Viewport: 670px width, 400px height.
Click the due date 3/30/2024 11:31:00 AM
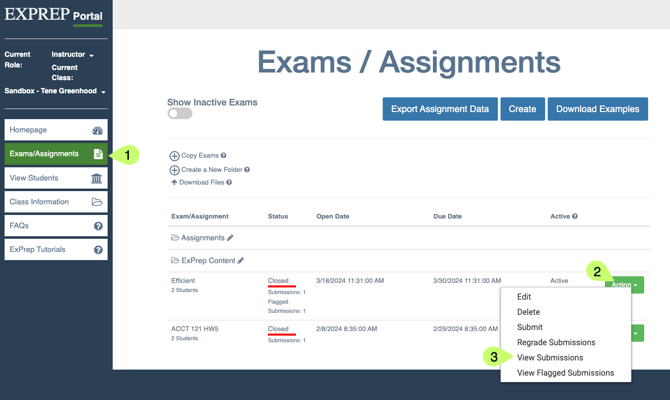coord(467,281)
